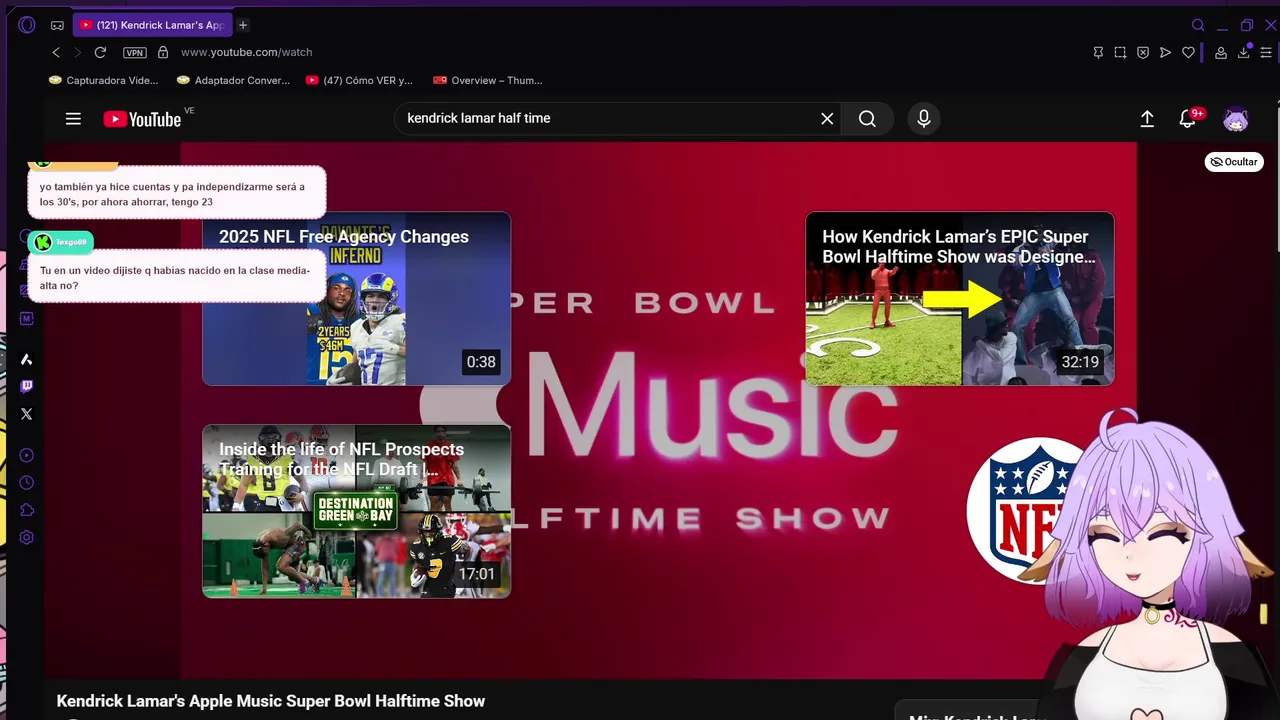Viewport: 1280px width, 720px height.
Task: Reload the current page
Action: 100,52
